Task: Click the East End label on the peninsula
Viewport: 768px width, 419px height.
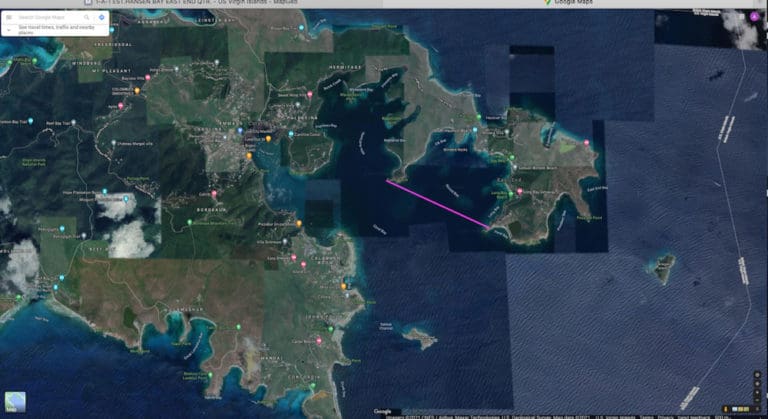Action: click(509, 180)
